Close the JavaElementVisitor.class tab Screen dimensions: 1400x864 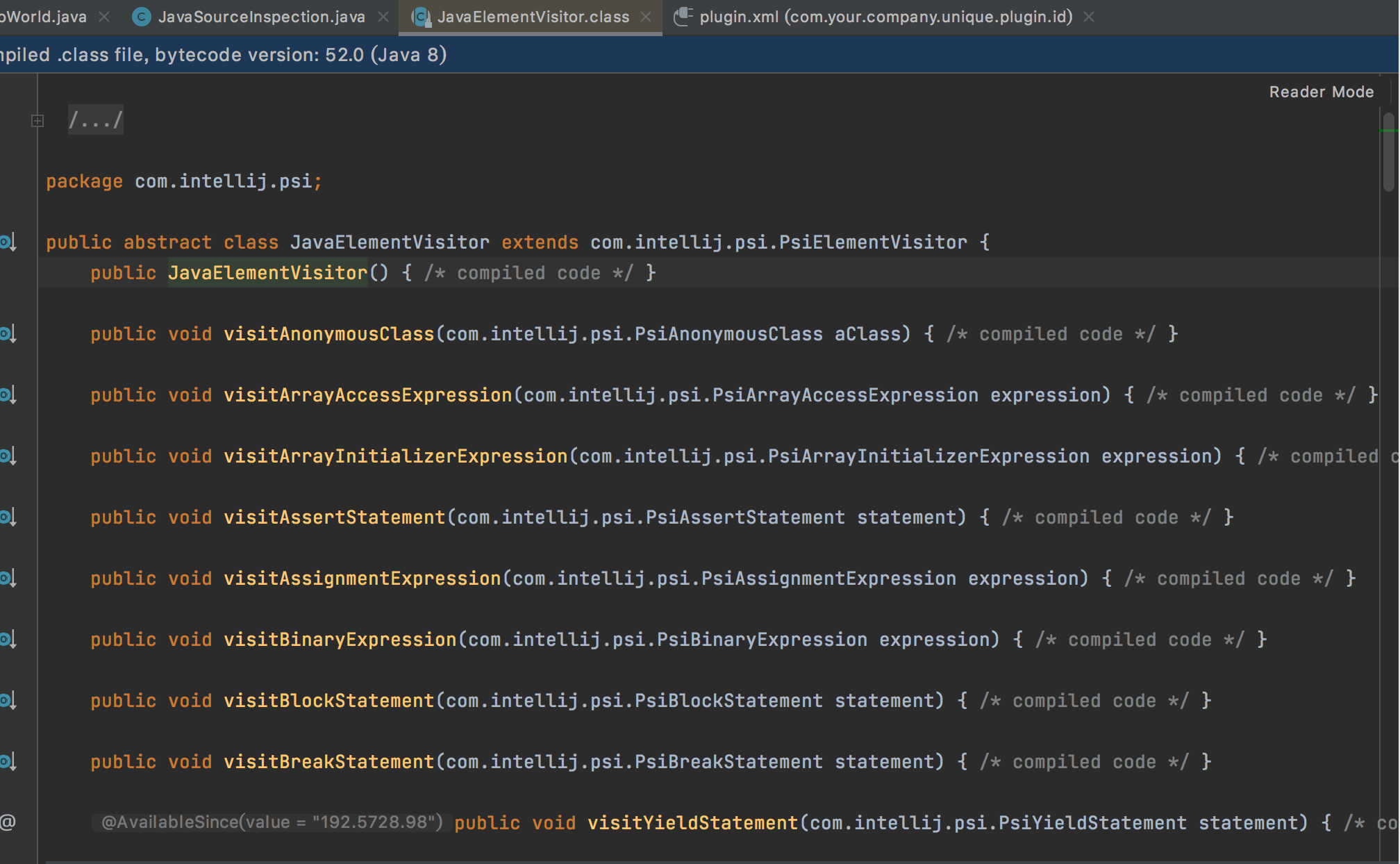(x=647, y=17)
